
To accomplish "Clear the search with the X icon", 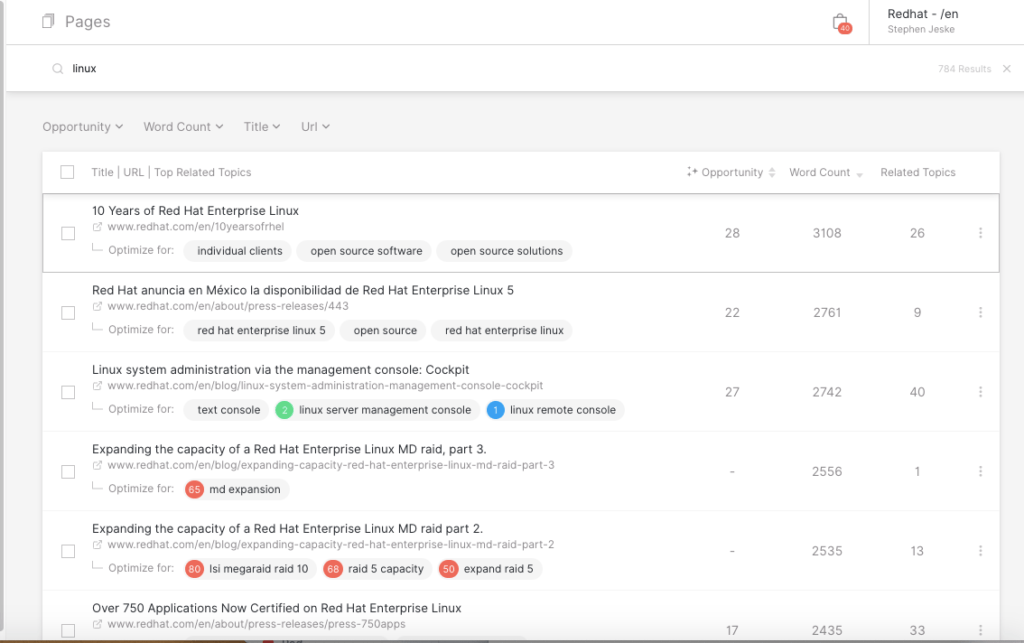I will pyautogui.click(x=1006, y=69).
